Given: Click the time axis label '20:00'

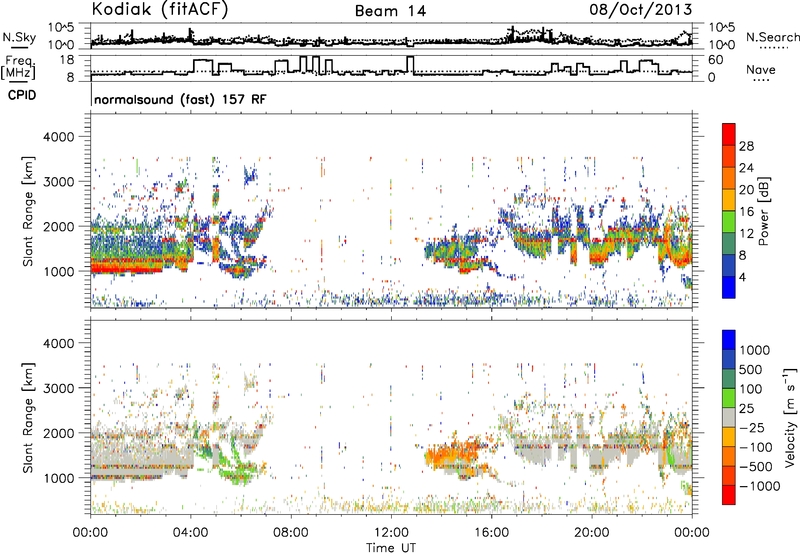Looking at the screenshot, I should click(x=592, y=533).
